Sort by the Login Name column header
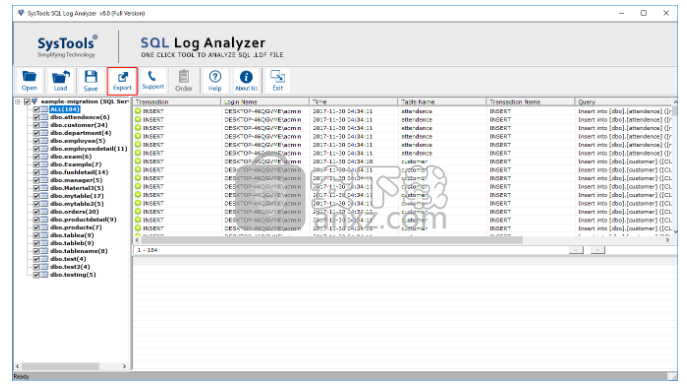Image resolution: width=687 pixels, height=386 pixels. pyautogui.click(x=266, y=102)
